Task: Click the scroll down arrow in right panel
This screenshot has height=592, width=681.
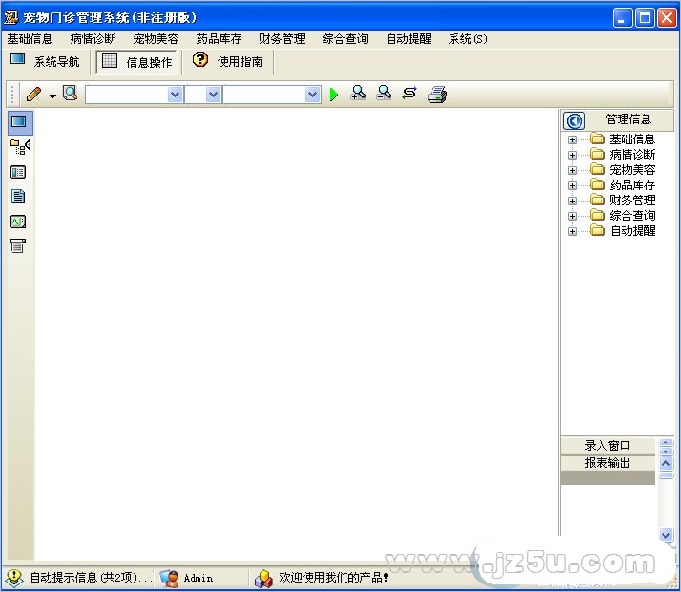Action: (x=666, y=535)
